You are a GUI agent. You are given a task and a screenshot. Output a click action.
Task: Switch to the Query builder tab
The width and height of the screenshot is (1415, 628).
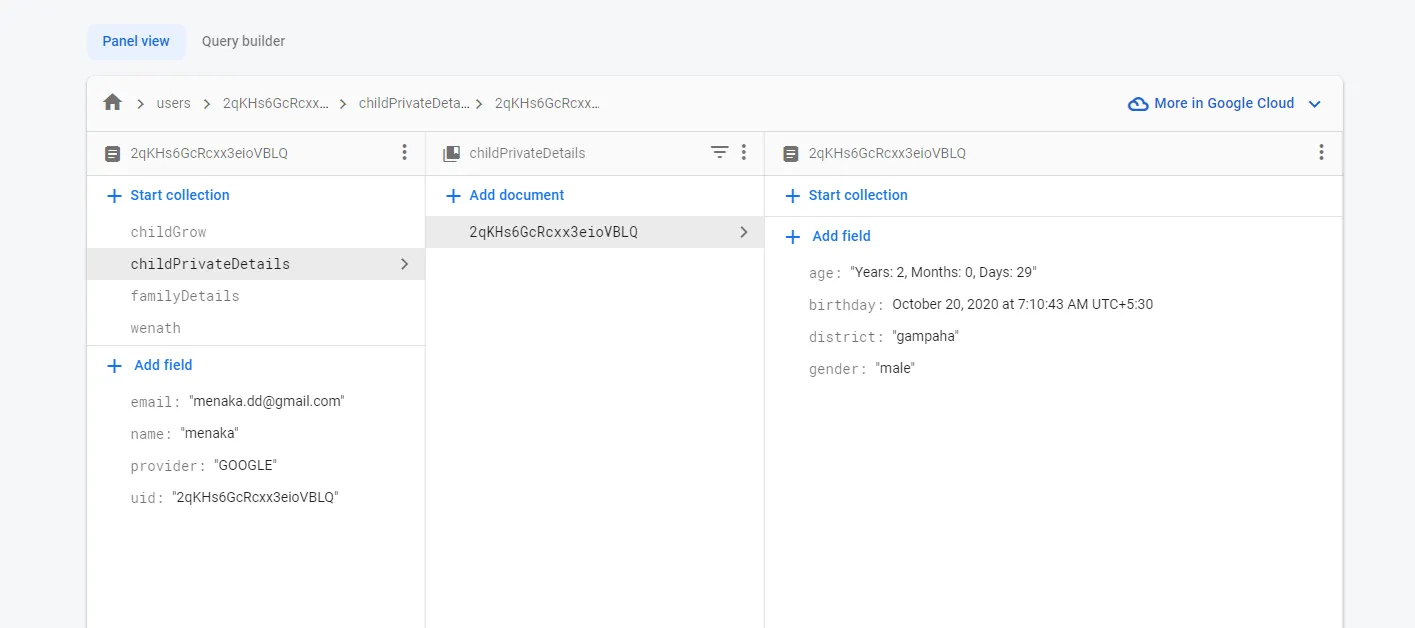coord(243,41)
